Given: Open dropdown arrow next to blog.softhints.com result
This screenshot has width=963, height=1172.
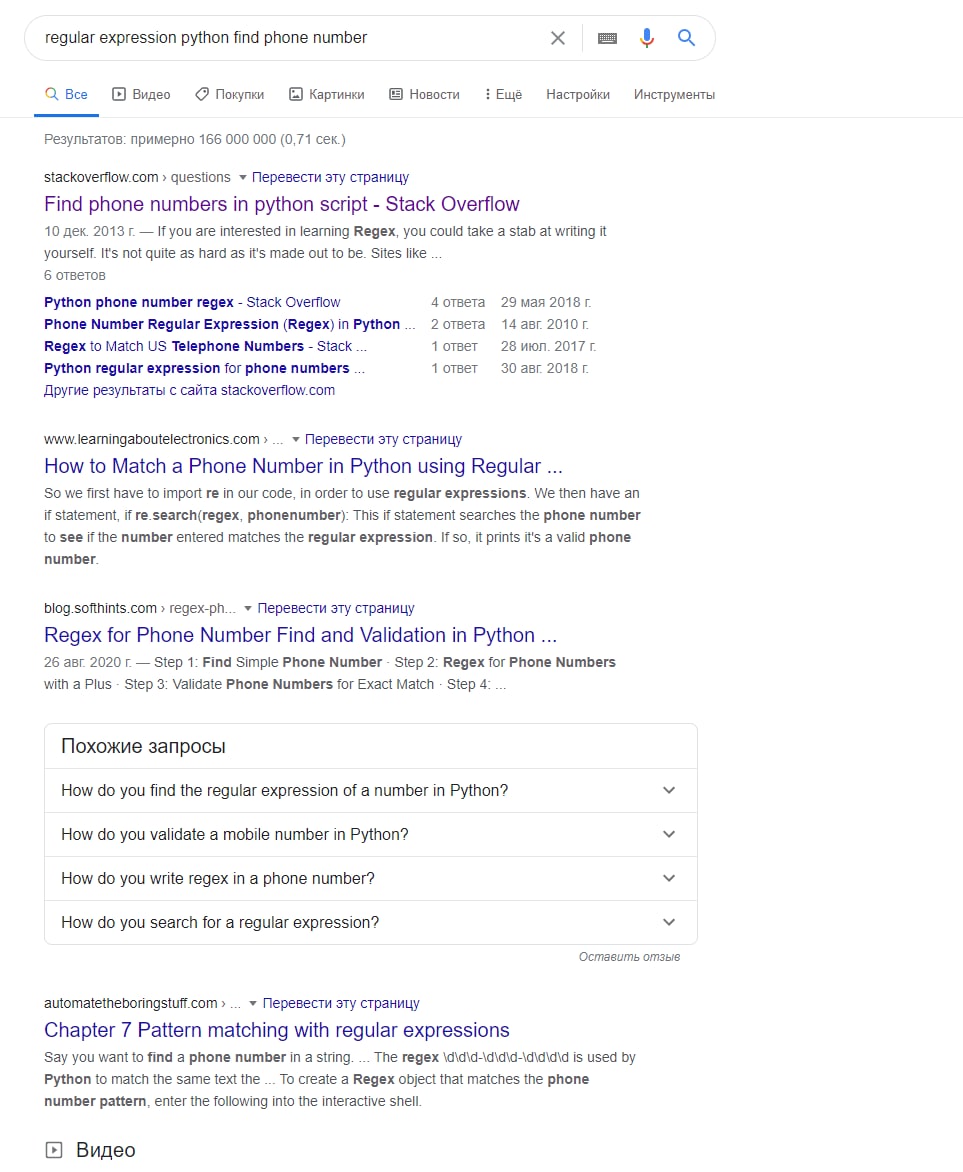Looking at the screenshot, I should click(x=247, y=608).
